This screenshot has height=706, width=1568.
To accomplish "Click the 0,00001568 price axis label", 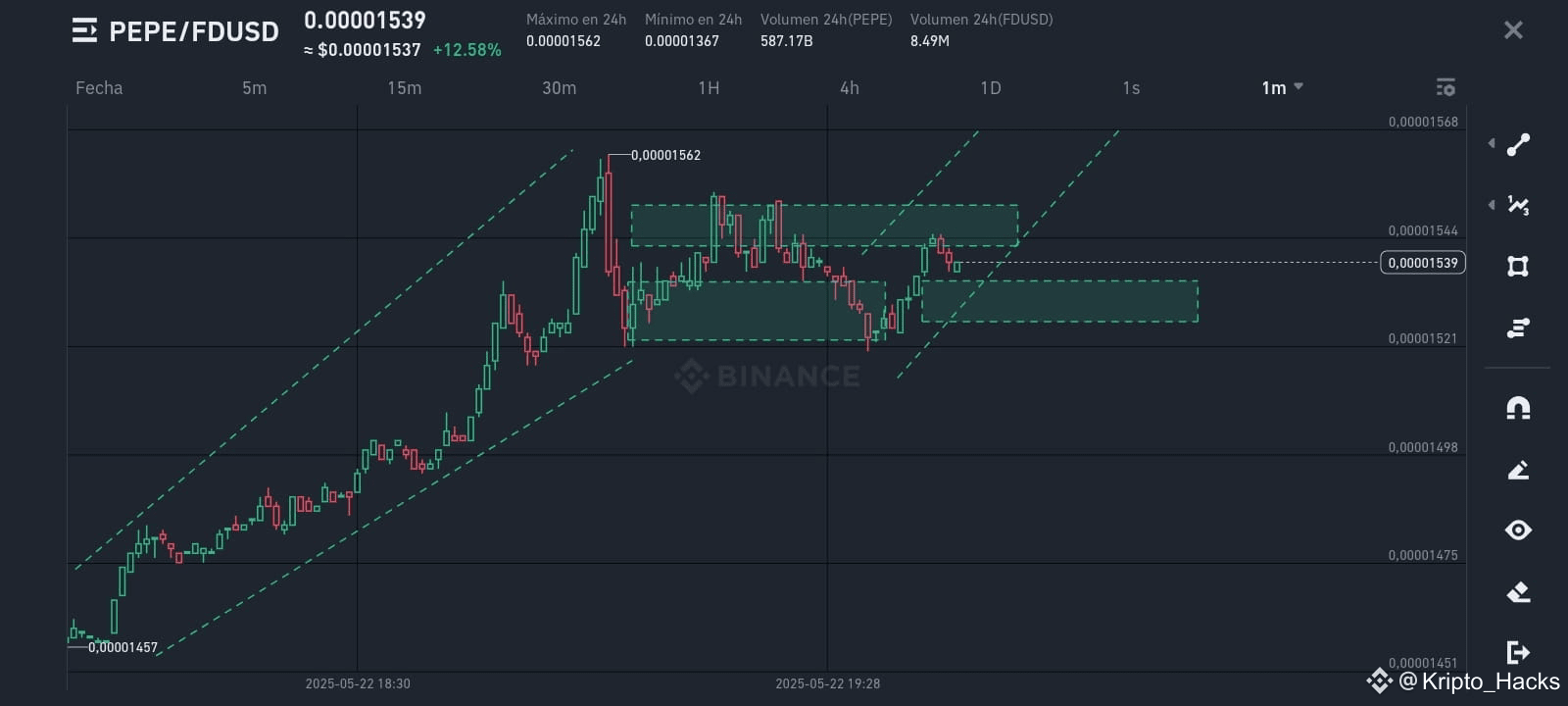I will coord(1423,122).
